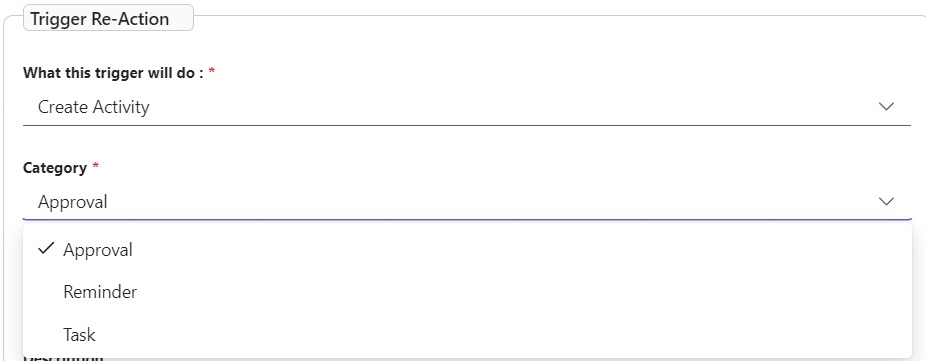Open the Create Activity combo box

(467, 107)
